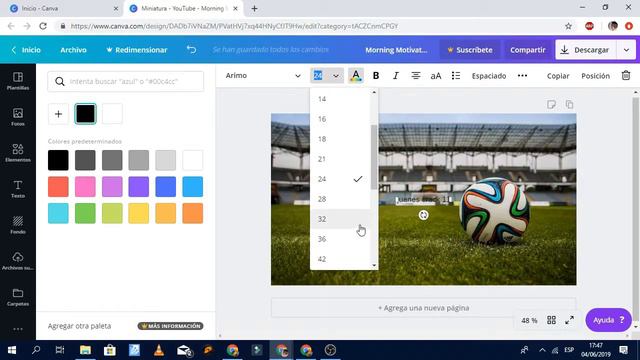Select font size 18
Screen dimensions: 640x360
[x=340, y=139]
